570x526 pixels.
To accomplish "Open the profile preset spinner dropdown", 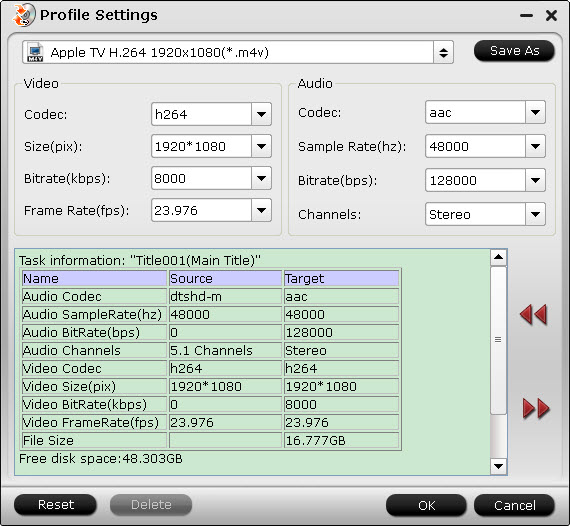I will point(443,53).
